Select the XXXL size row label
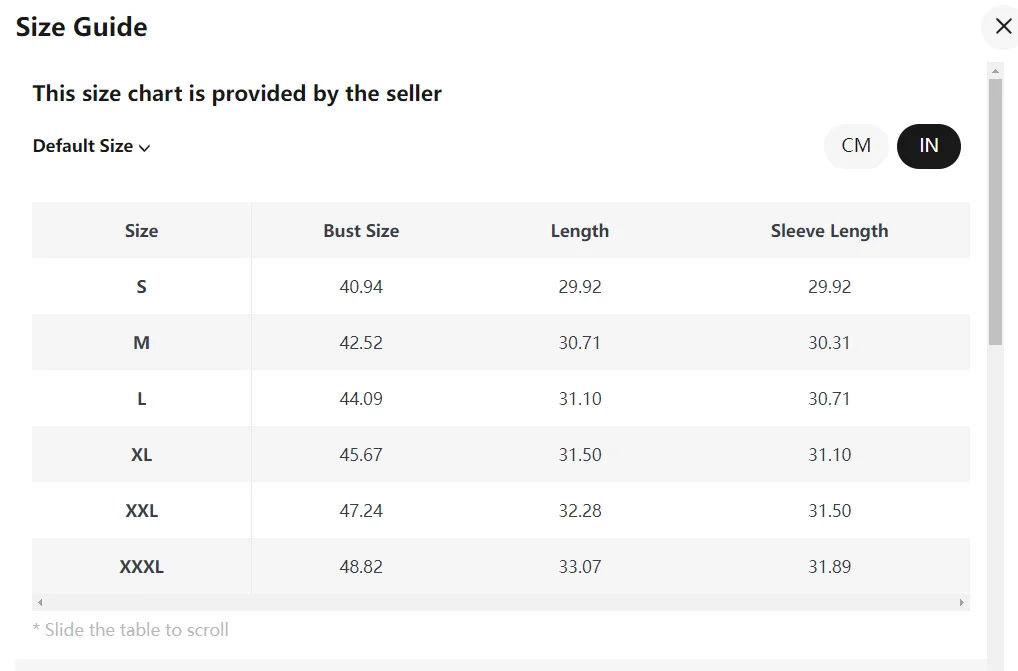1018x671 pixels. [141, 567]
